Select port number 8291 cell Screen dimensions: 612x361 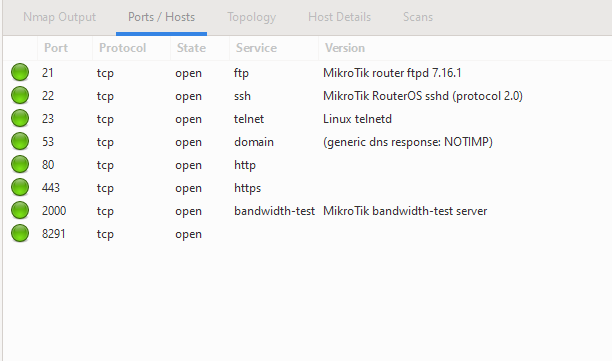(x=53, y=234)
